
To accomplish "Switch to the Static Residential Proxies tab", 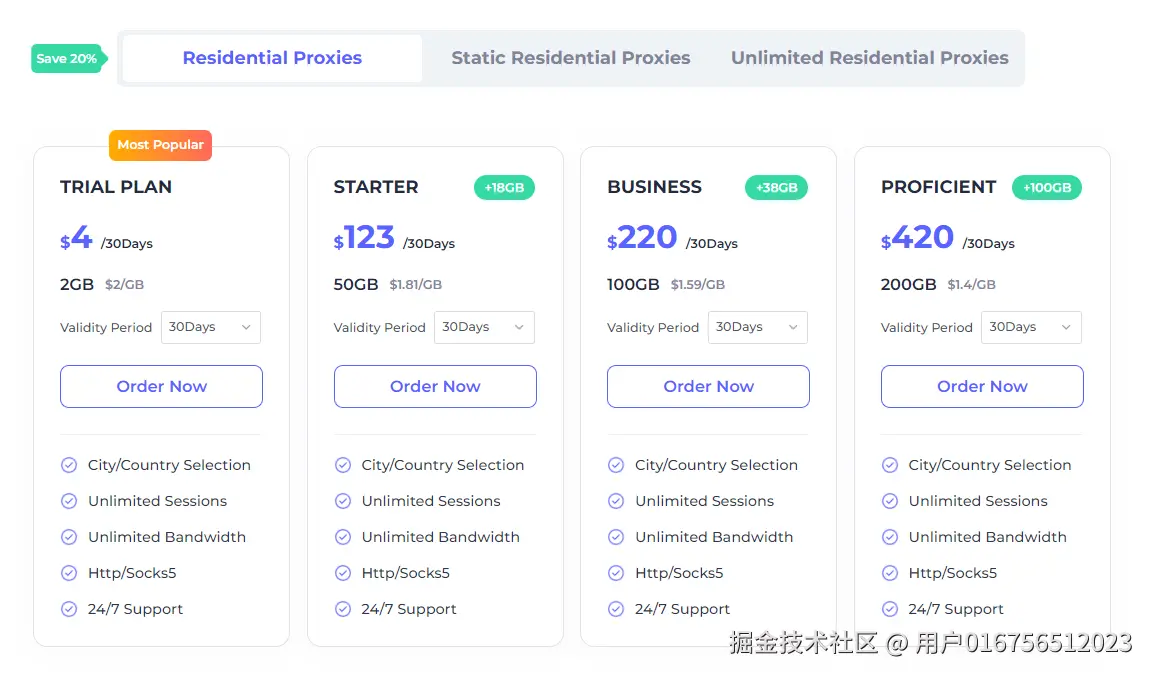I will click(570, 57).
